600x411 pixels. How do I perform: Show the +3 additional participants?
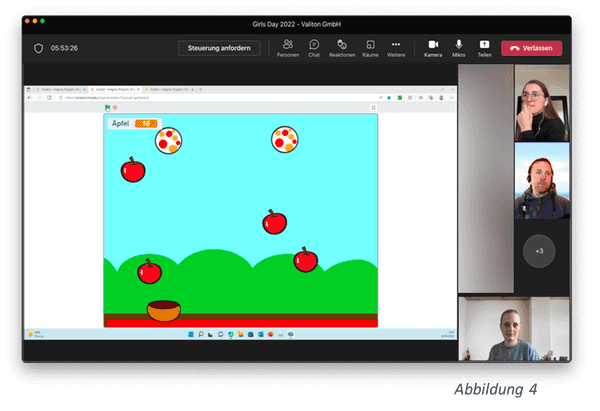(539, 250)
